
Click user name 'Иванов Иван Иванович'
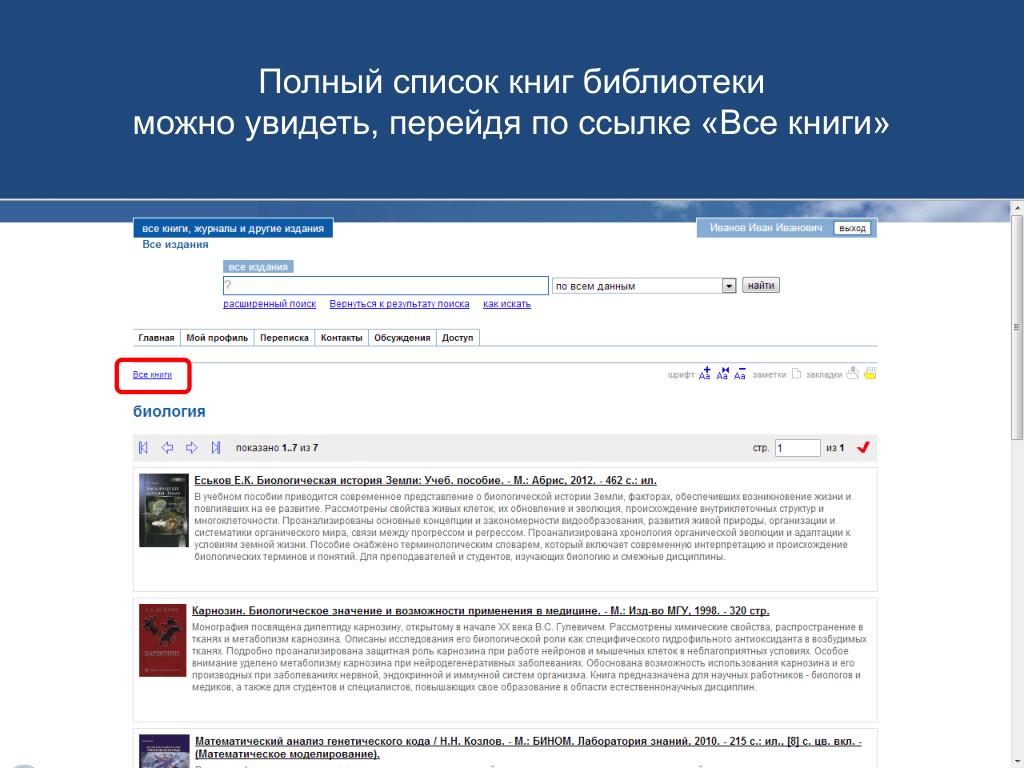point(766,228)
